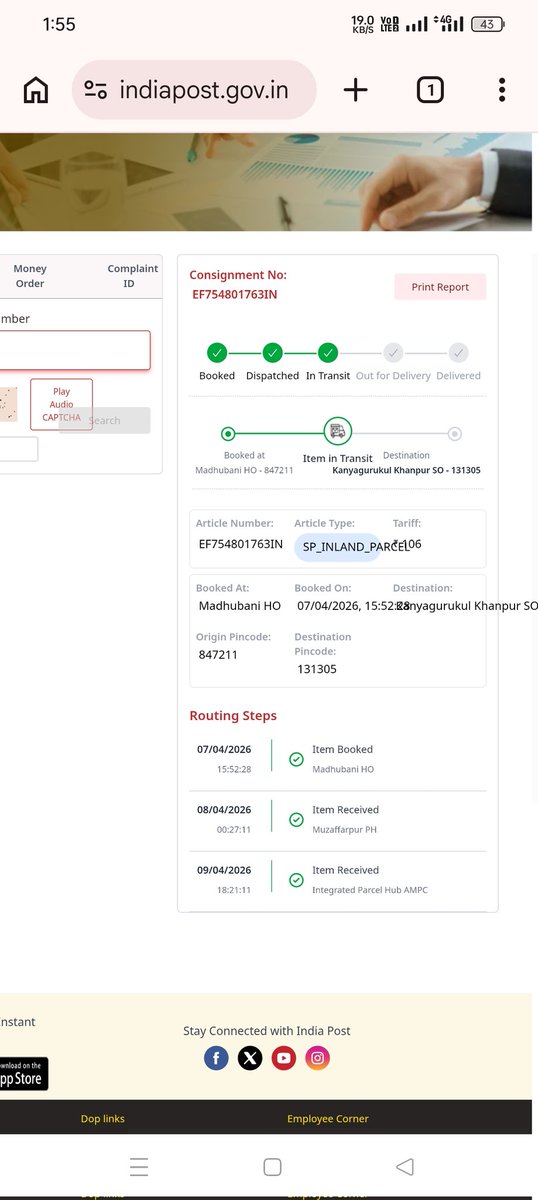Open the browser three-dot menu

[x=502, y=90]
